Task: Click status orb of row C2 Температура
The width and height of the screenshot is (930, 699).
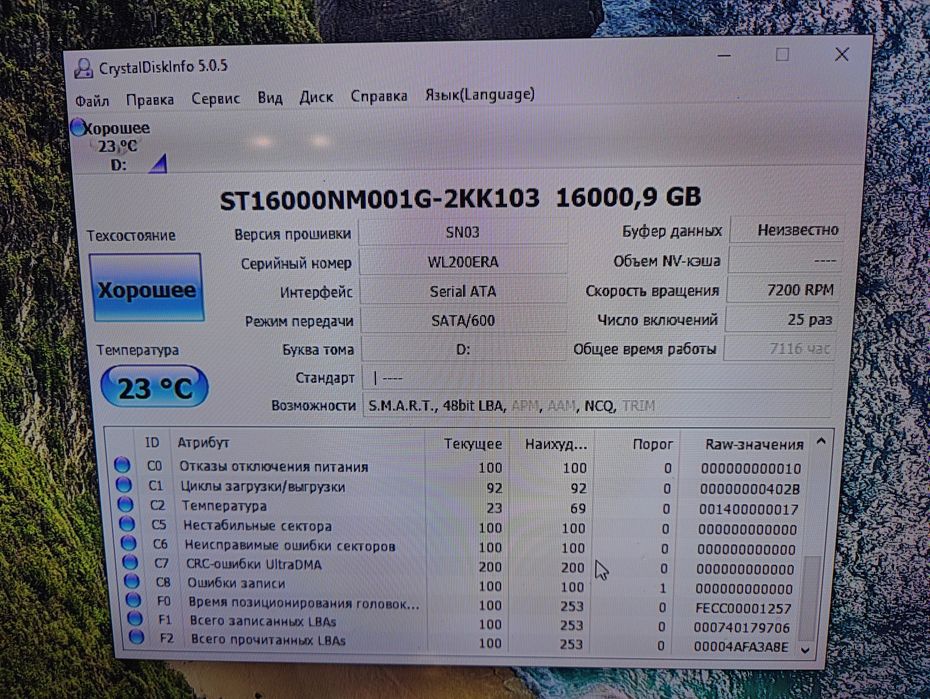Action: click(125, 504)
